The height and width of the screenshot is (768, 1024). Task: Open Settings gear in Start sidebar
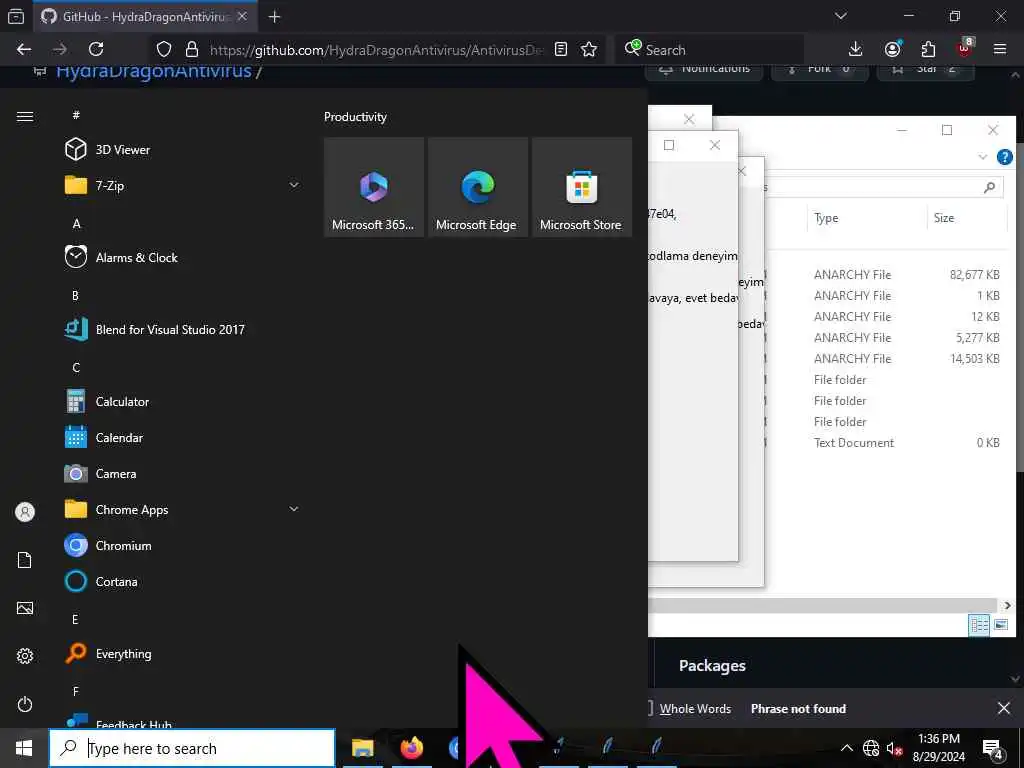click(x=25, y=656)
